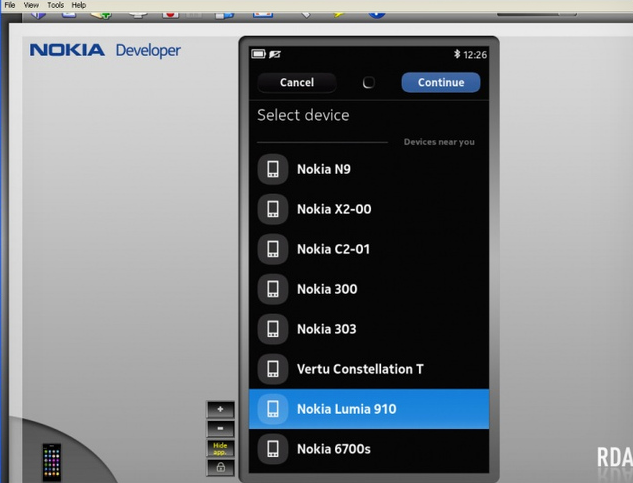The image size is (633, 483).
Task: Click the lock icon button
Action: pyautogui.click(x=220, y=467)
